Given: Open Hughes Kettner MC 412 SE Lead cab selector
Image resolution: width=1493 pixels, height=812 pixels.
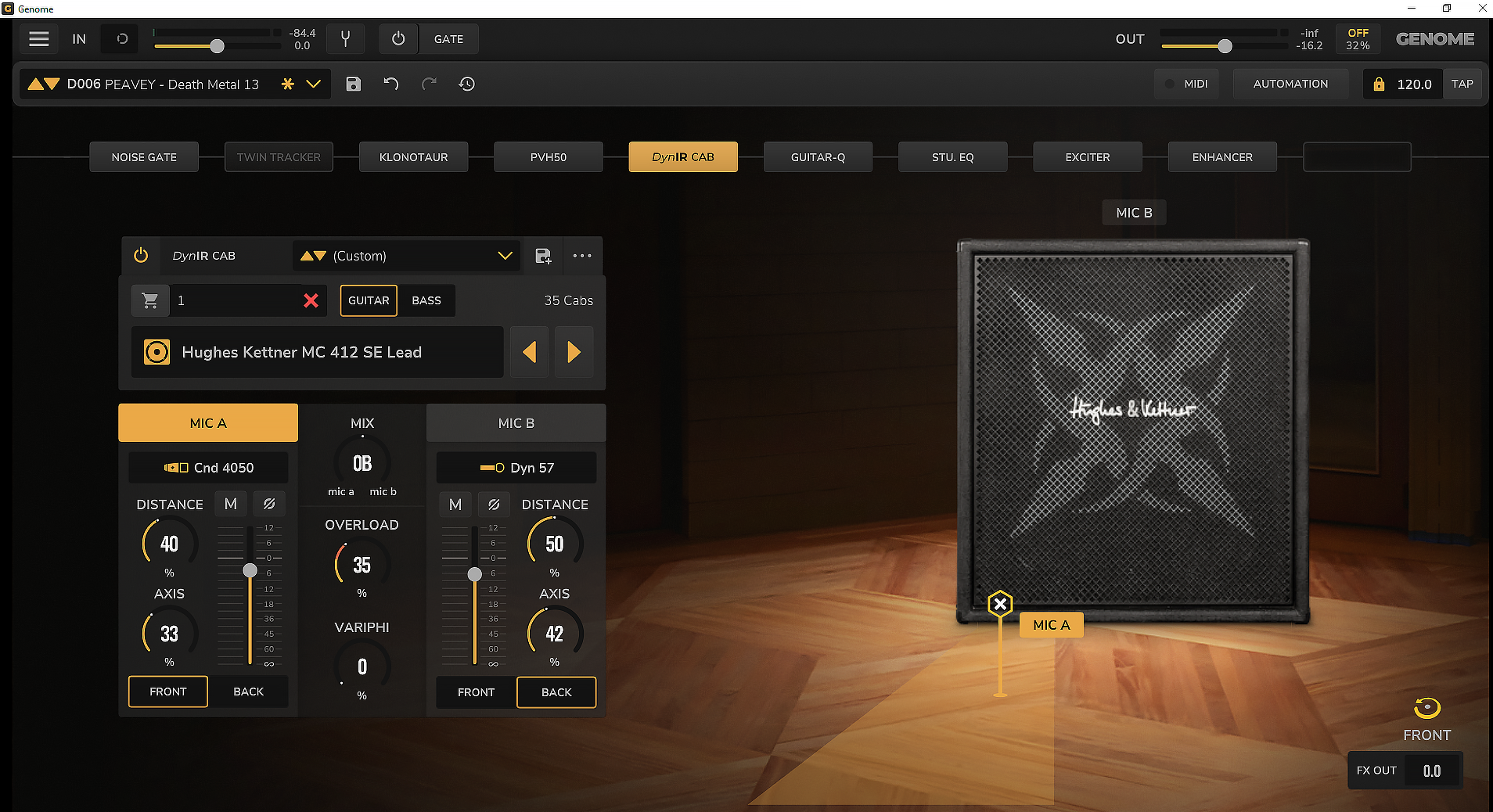Looking at the screenshot, I should click(318, 352).
